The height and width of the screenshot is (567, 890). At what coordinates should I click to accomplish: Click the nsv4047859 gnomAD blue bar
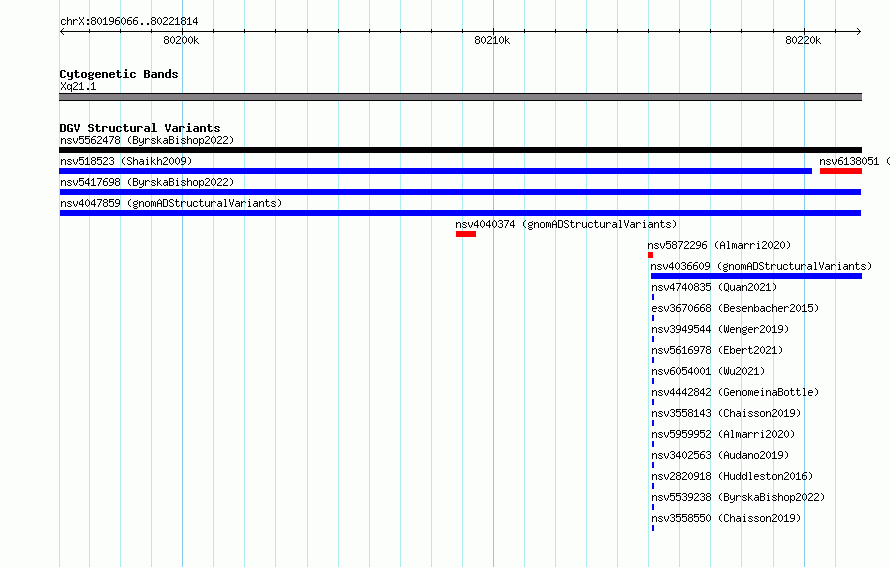tap(460, 213)
